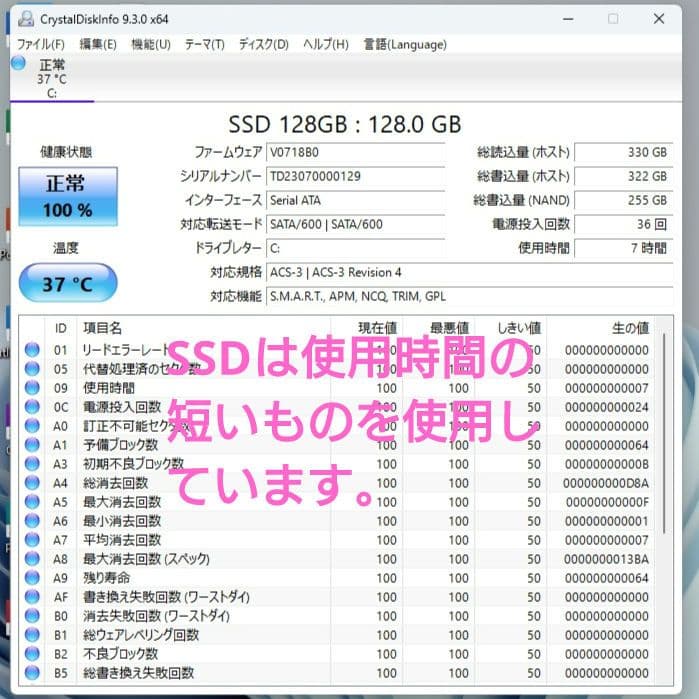
Task: Click the status icon of row 01 リードエラーレート
Action: coord(32,350)
